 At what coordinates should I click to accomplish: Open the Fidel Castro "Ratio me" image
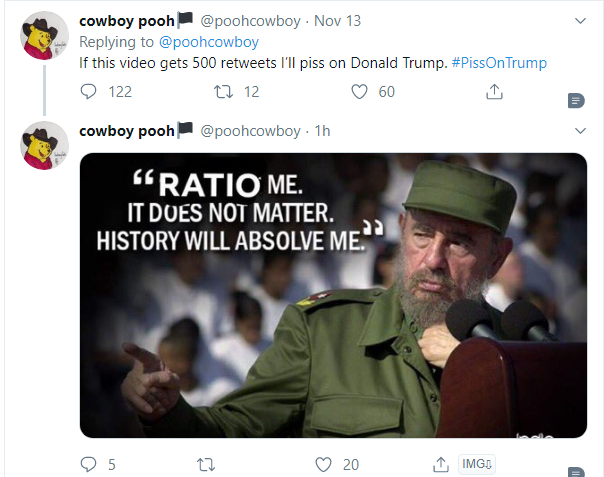(x=333, y=294)
